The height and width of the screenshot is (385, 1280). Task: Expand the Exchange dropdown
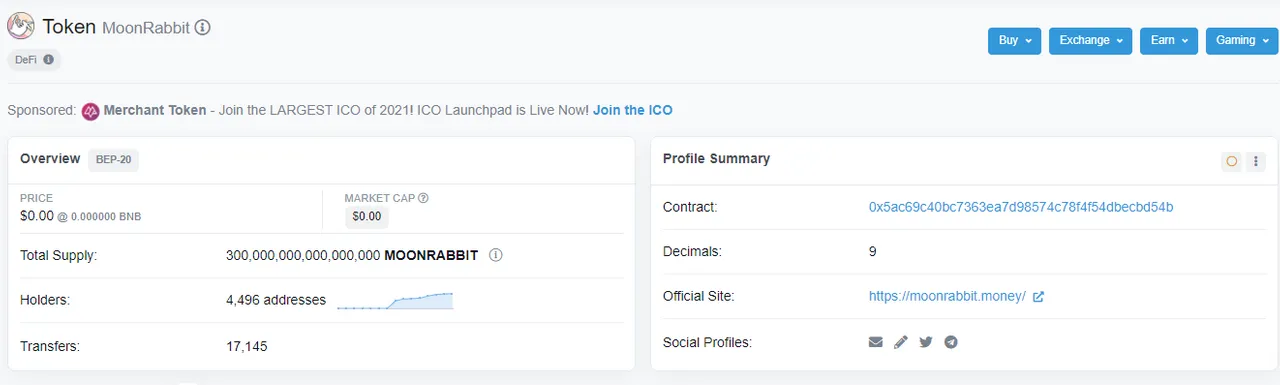1091,41
